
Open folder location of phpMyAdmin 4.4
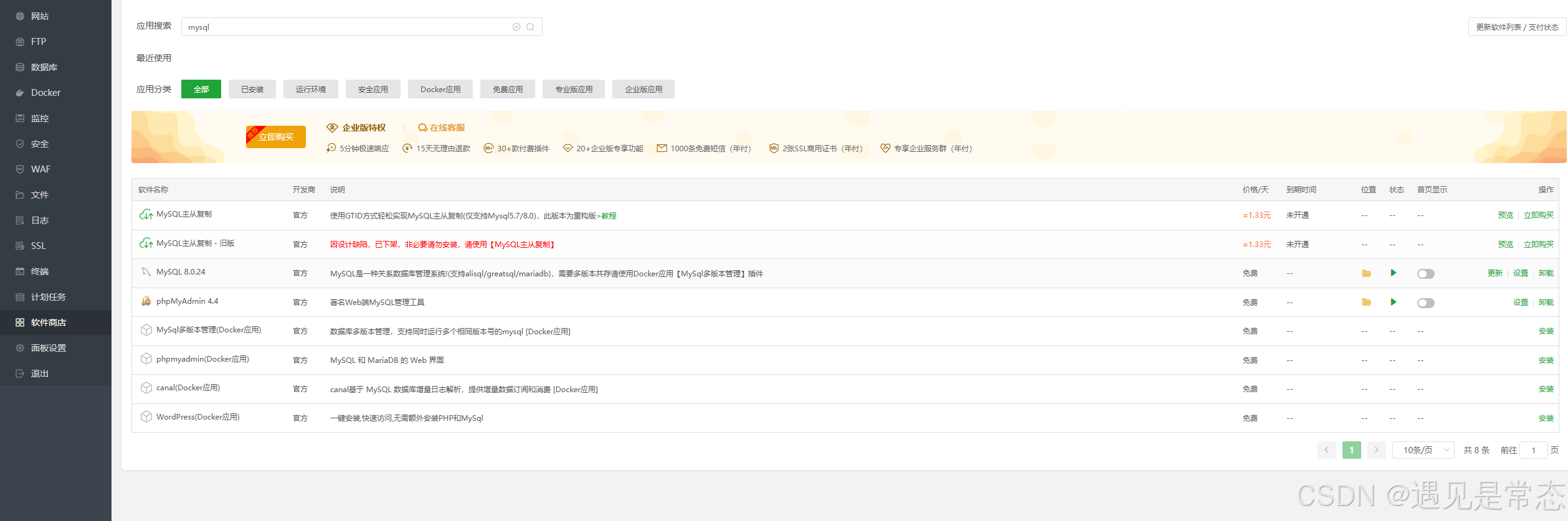[1366, 303]
